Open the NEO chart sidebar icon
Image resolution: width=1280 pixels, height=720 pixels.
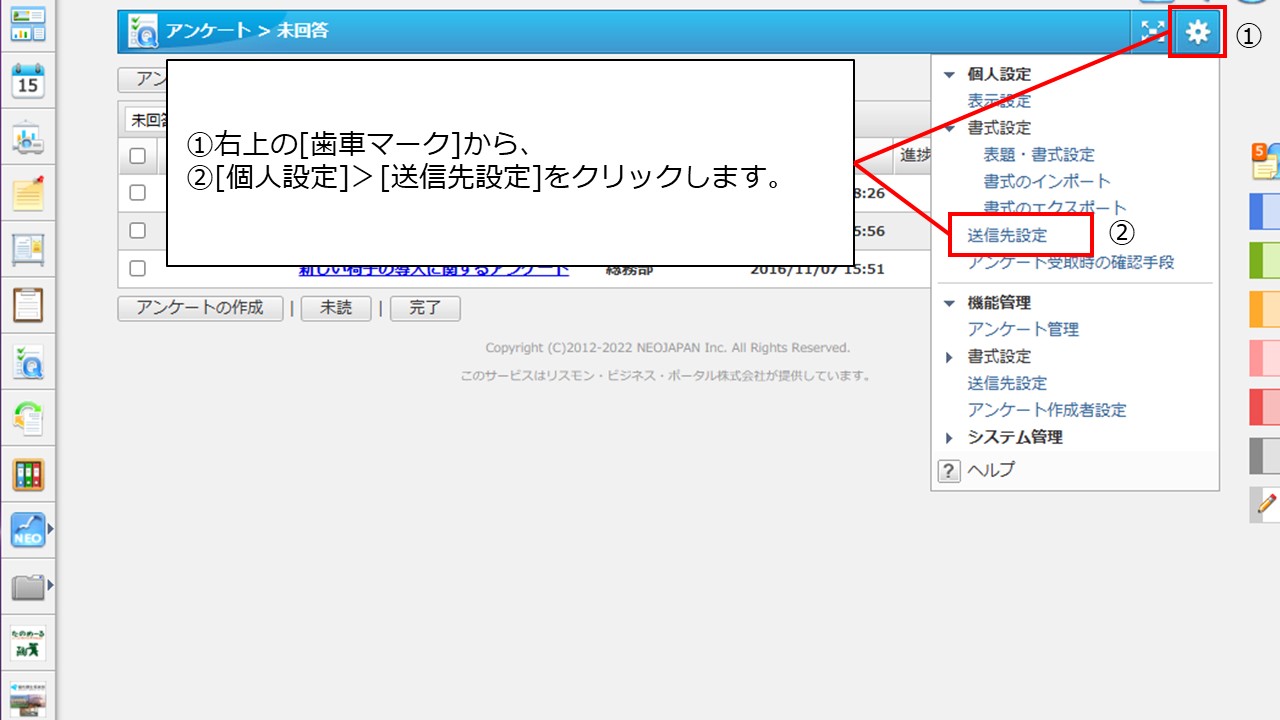[28, 530]
